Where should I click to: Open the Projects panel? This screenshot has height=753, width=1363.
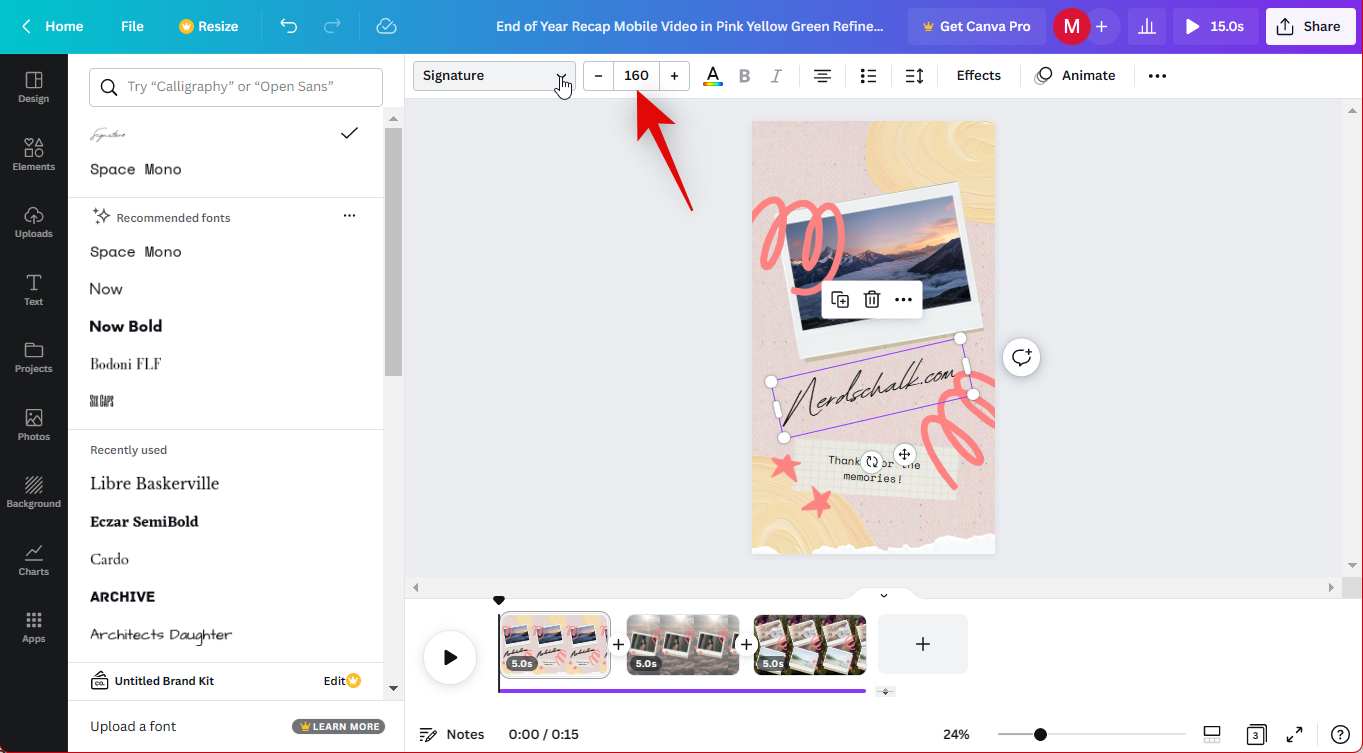point(33,357)
